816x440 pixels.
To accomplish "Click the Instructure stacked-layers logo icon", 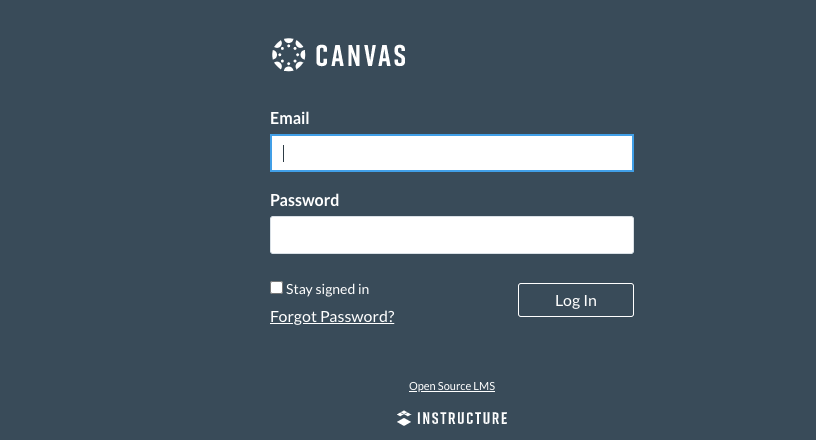I will click(x=404, y=418).
